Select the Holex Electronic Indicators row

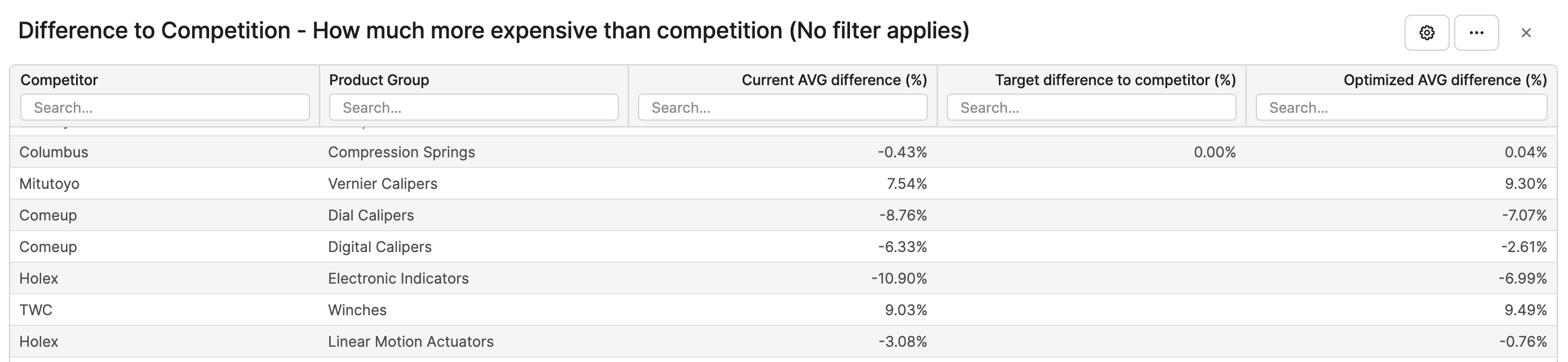coord(783,279)
